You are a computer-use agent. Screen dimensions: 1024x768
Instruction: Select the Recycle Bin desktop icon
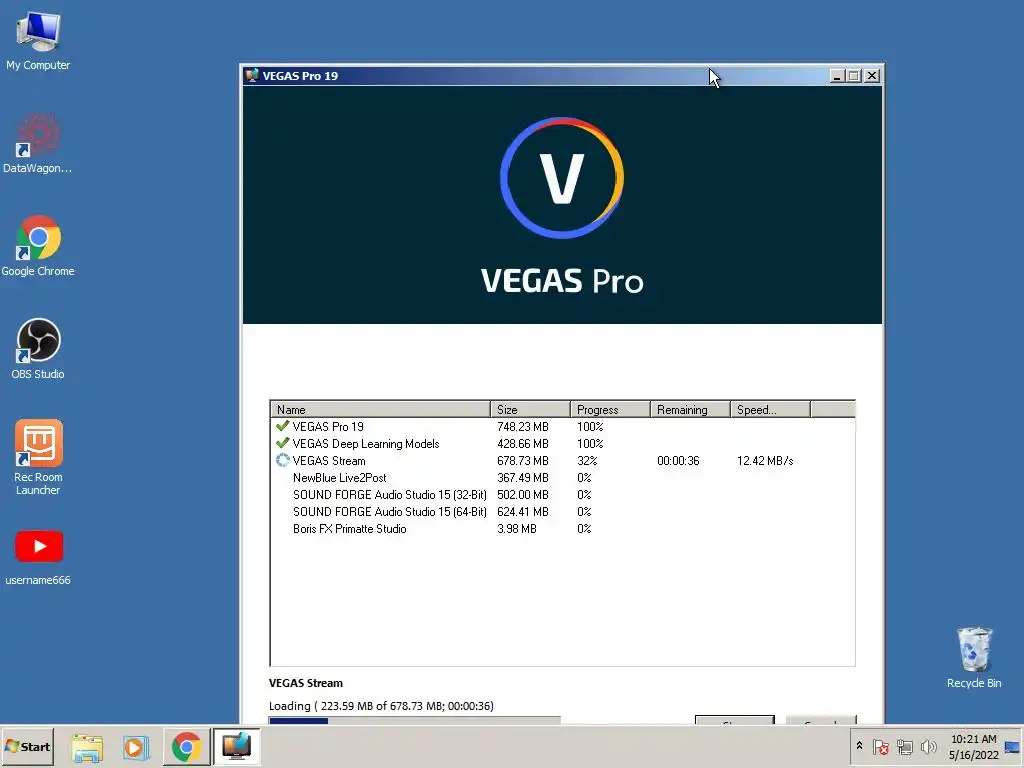click(x=974, y=658)
